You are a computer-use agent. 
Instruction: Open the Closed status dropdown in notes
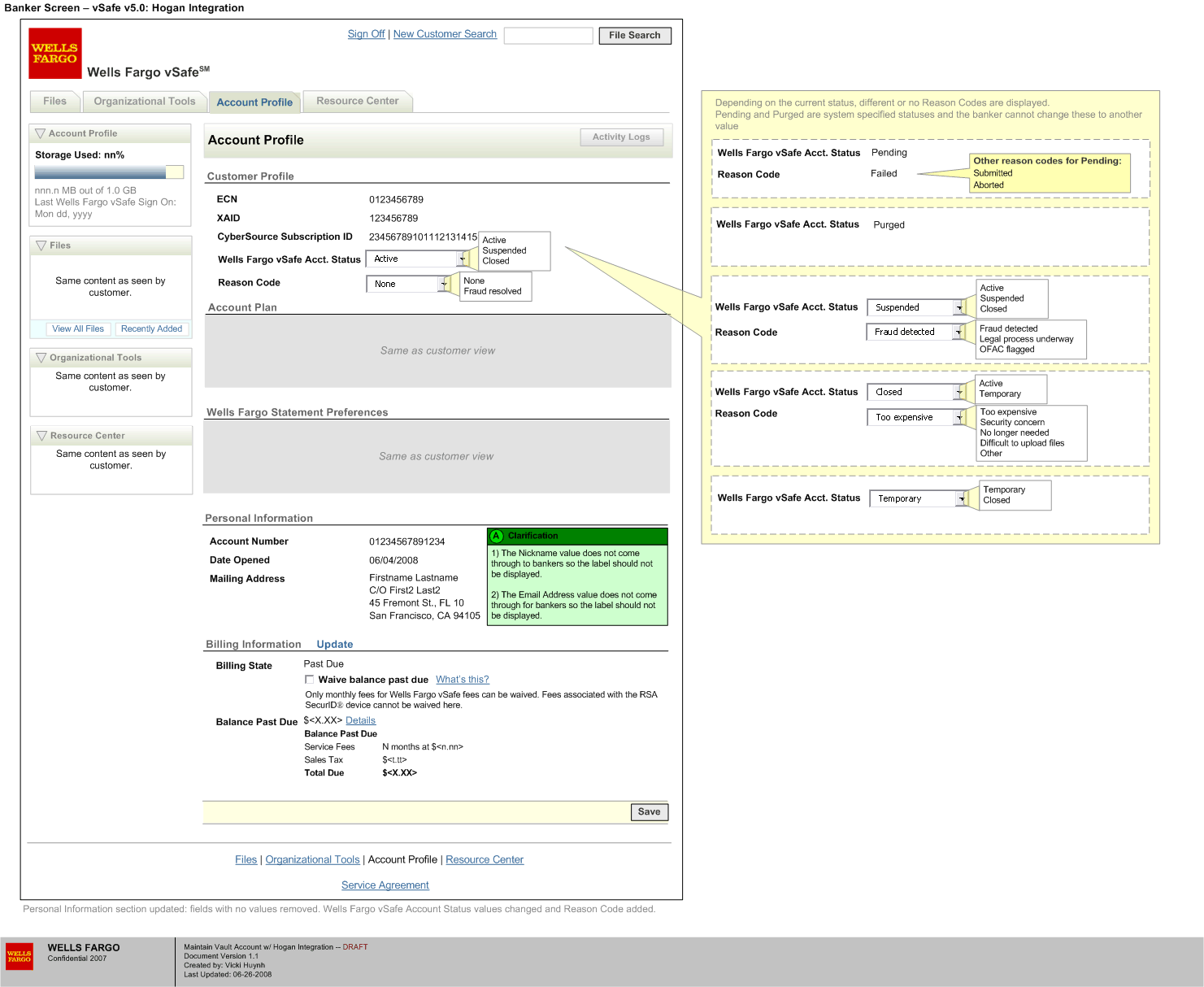916,392
